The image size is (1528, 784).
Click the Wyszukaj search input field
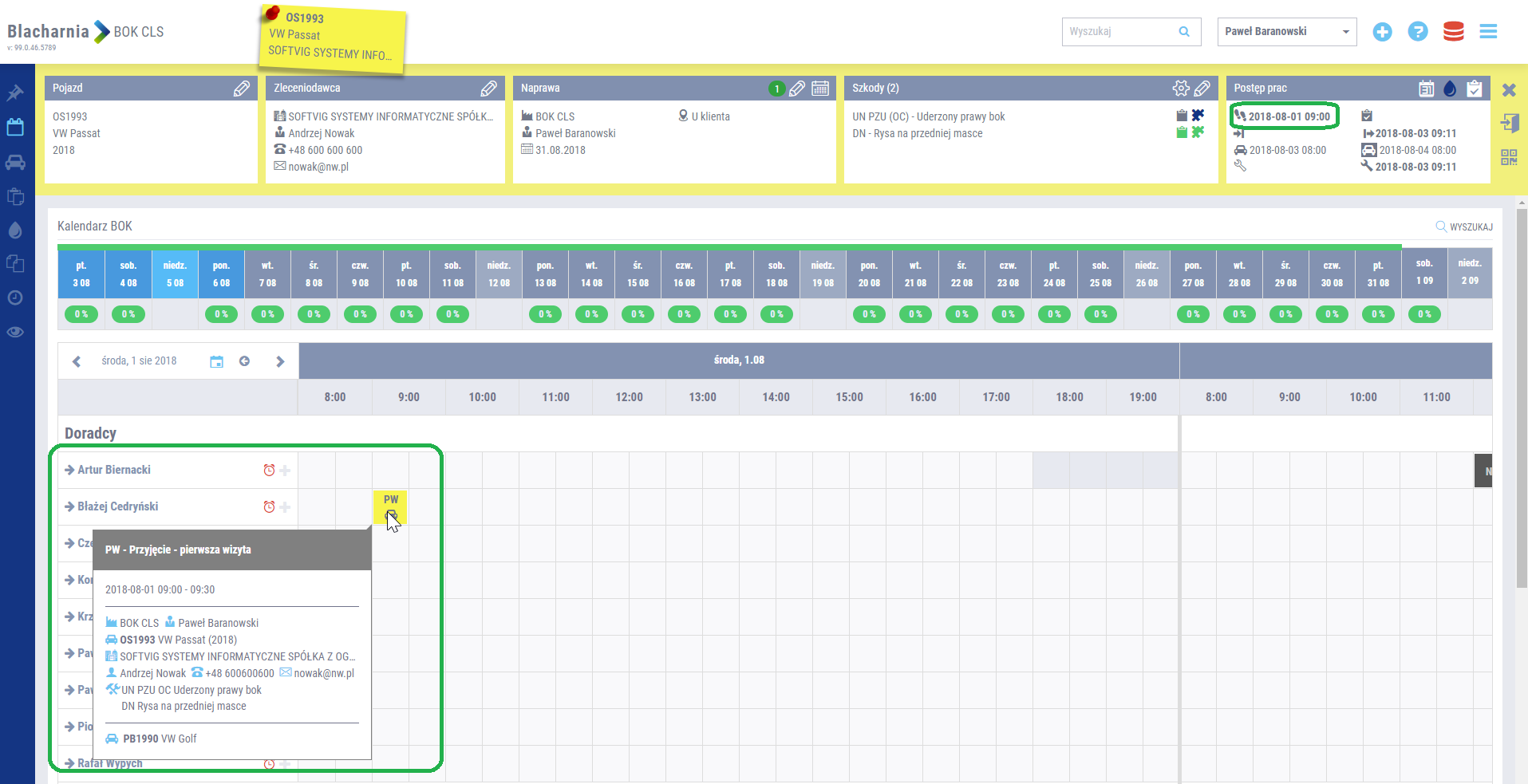(1121, 32)
